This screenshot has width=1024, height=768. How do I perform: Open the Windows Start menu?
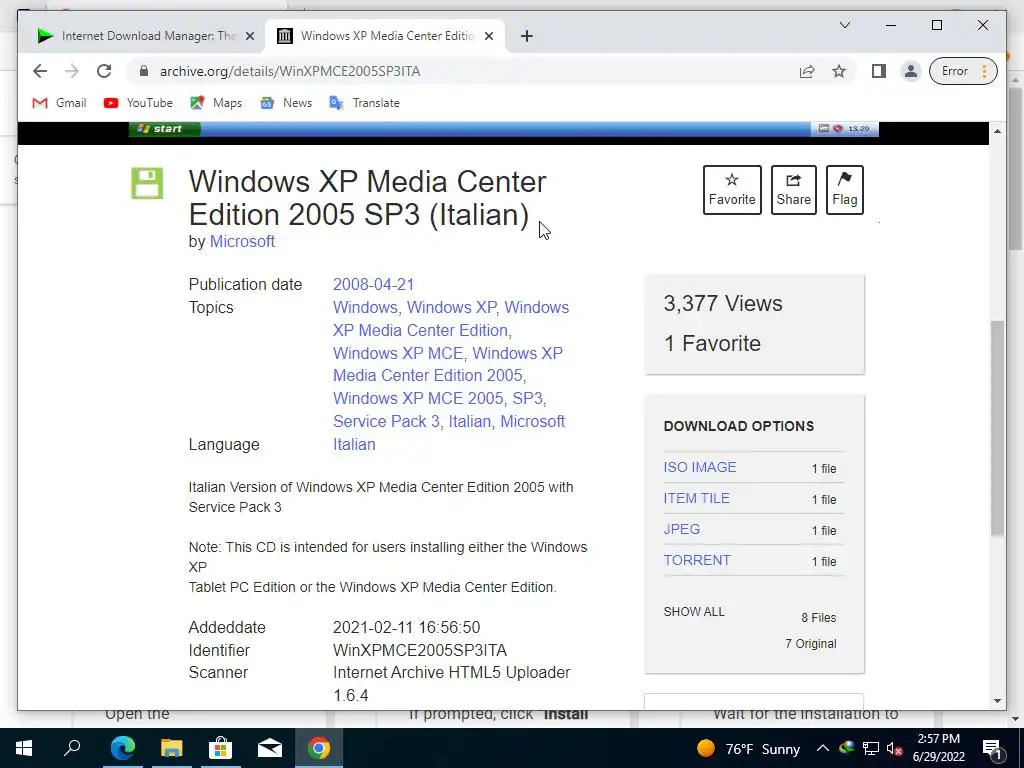click(24, 748)
